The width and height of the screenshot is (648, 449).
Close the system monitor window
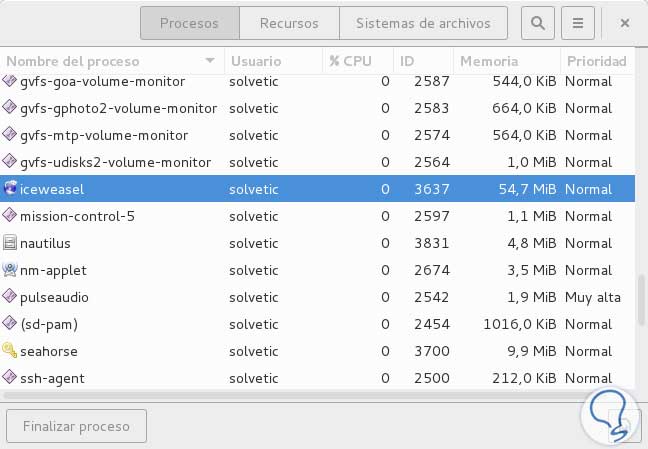tap(625, 22)
